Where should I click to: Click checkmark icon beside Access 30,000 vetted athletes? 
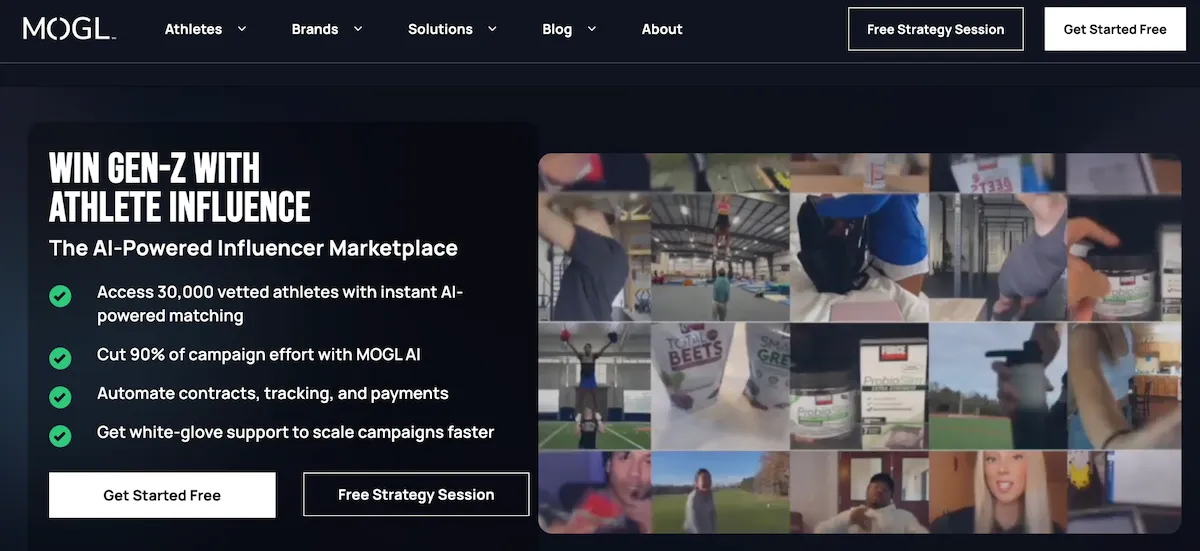[60, 296]
